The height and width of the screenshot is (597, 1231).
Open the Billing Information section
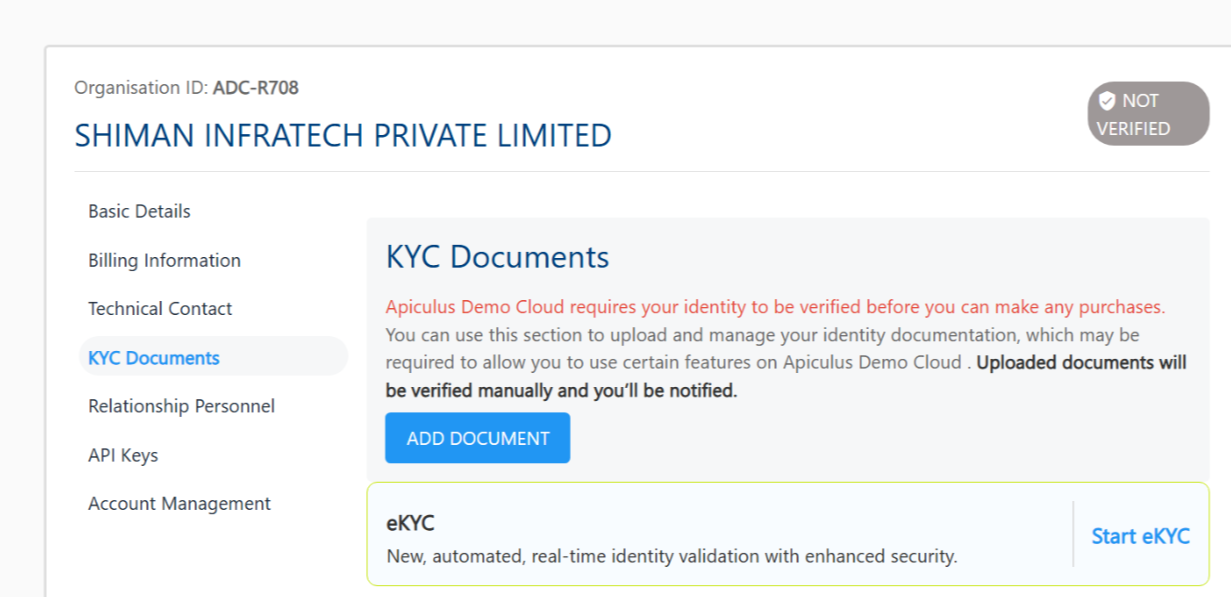click(x=163, y=260)
